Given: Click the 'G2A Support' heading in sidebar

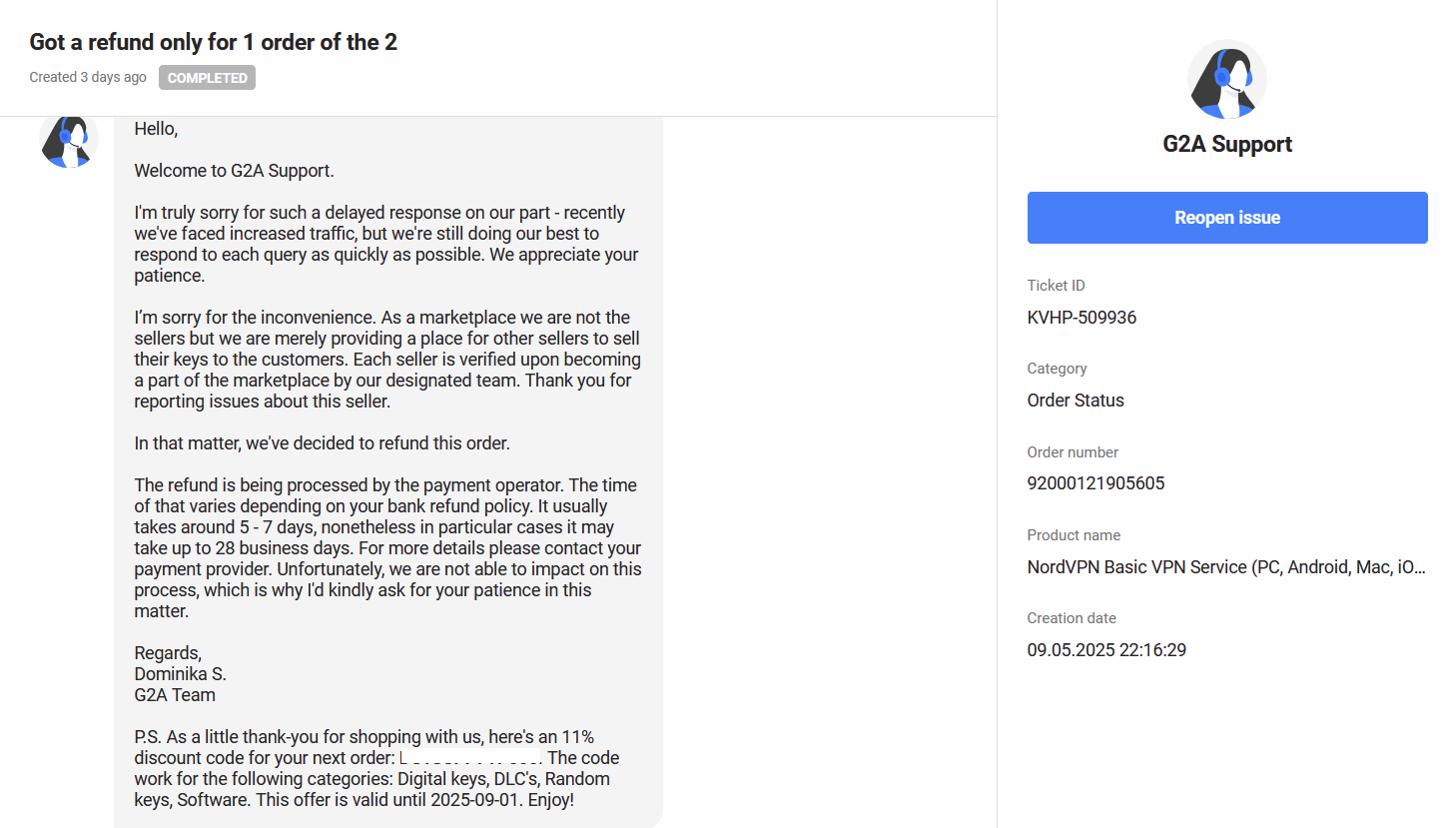Looking at the screenshot, I should point(1227,144).
